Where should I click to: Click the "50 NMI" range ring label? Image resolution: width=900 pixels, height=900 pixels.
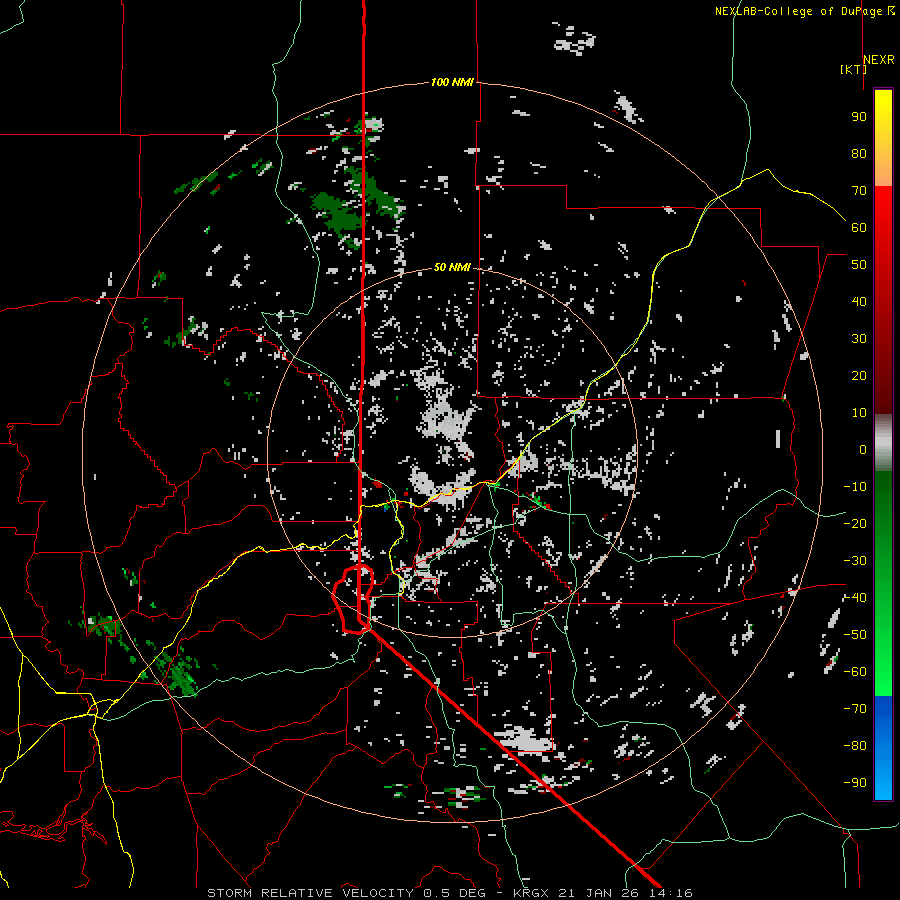452,267
